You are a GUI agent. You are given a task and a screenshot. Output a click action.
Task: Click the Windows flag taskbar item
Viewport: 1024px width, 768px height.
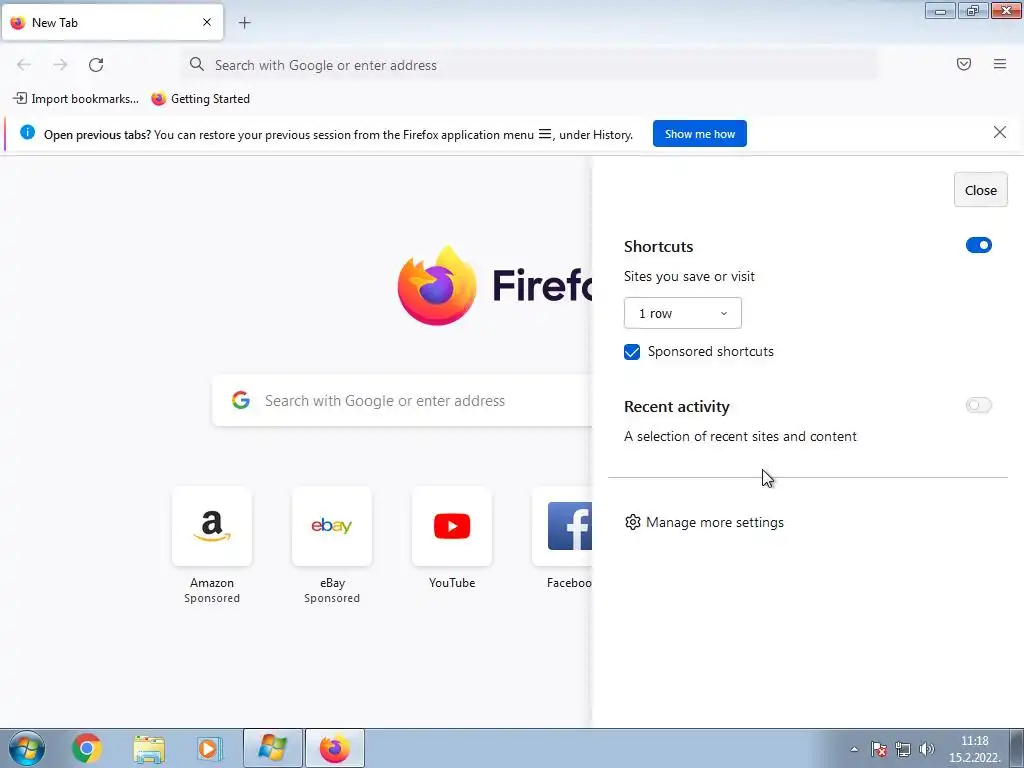(273, 748)
